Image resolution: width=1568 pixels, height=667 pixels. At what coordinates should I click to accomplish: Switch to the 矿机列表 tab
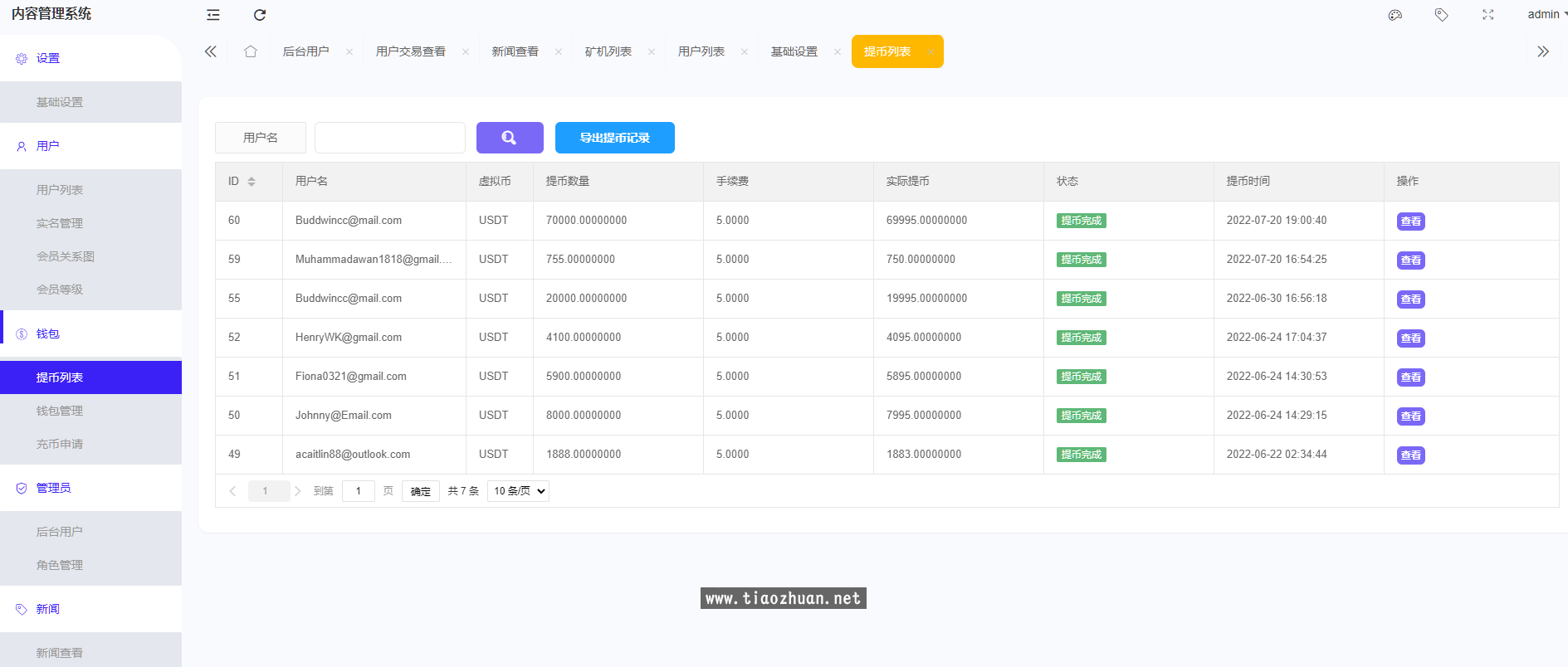click(608, 51)
